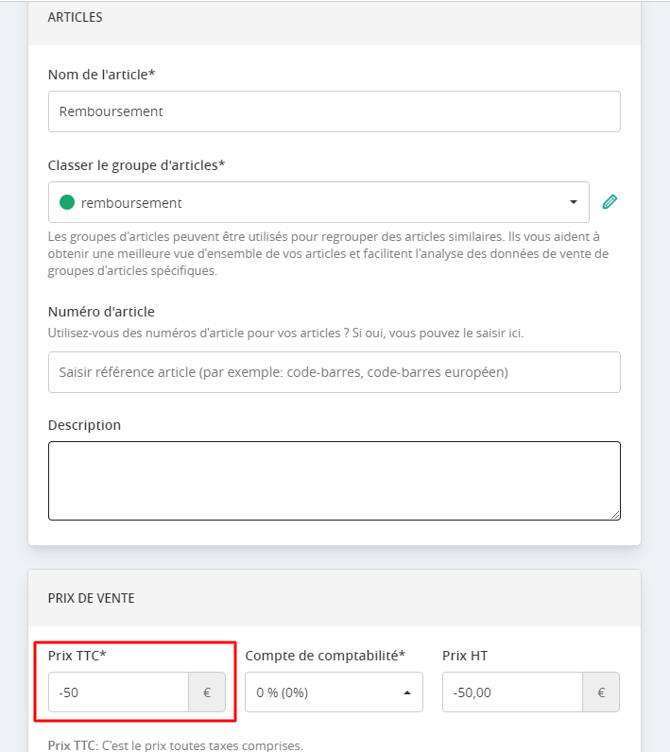Click the resize grip of the Description box
The image size is (670, 752).
[616, 515]
